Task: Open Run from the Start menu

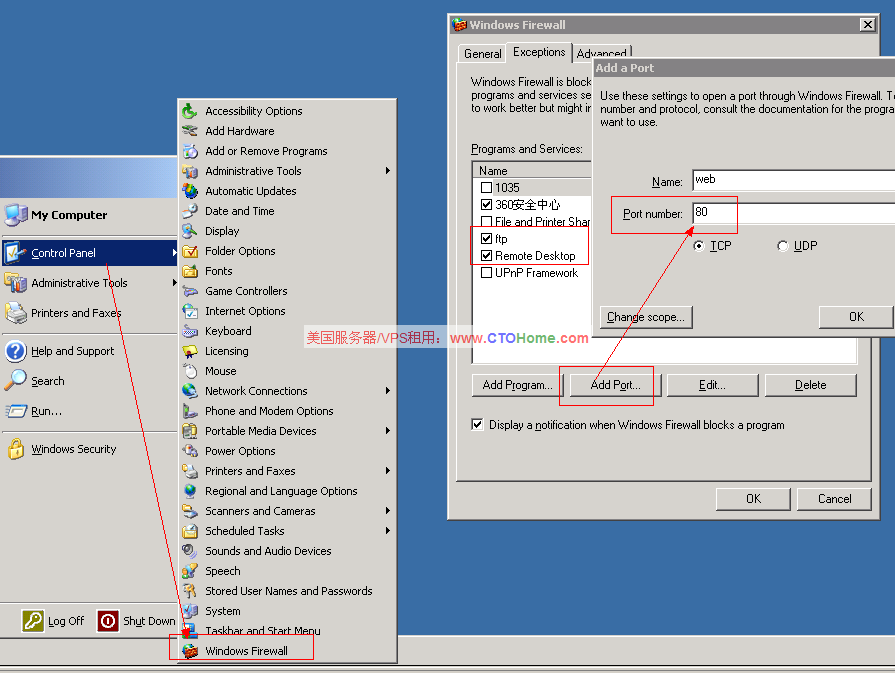Action: (x=46, y=411)
